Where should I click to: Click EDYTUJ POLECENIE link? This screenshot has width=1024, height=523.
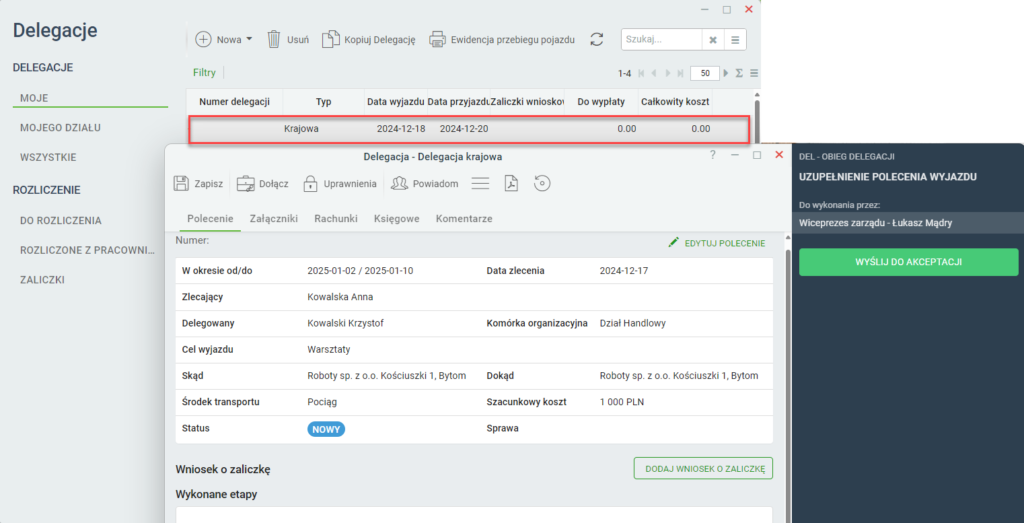coord(716,243)
